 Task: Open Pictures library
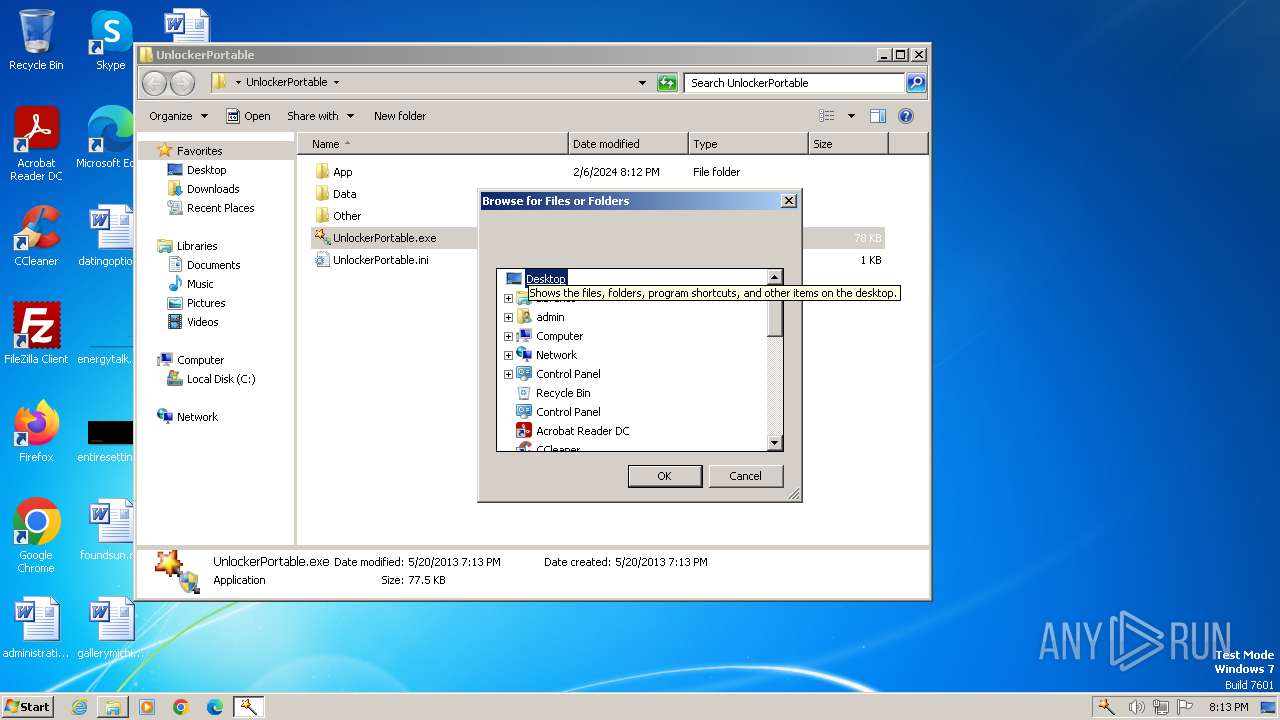click(206, 303)
